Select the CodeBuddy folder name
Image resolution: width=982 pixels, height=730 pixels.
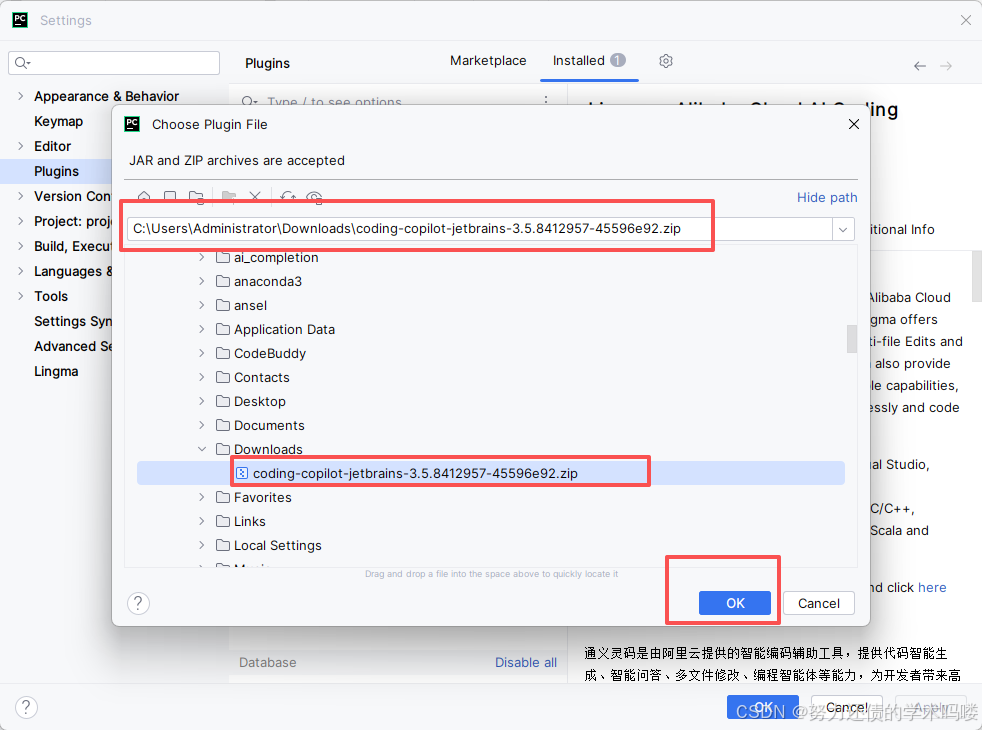(270, 354)
